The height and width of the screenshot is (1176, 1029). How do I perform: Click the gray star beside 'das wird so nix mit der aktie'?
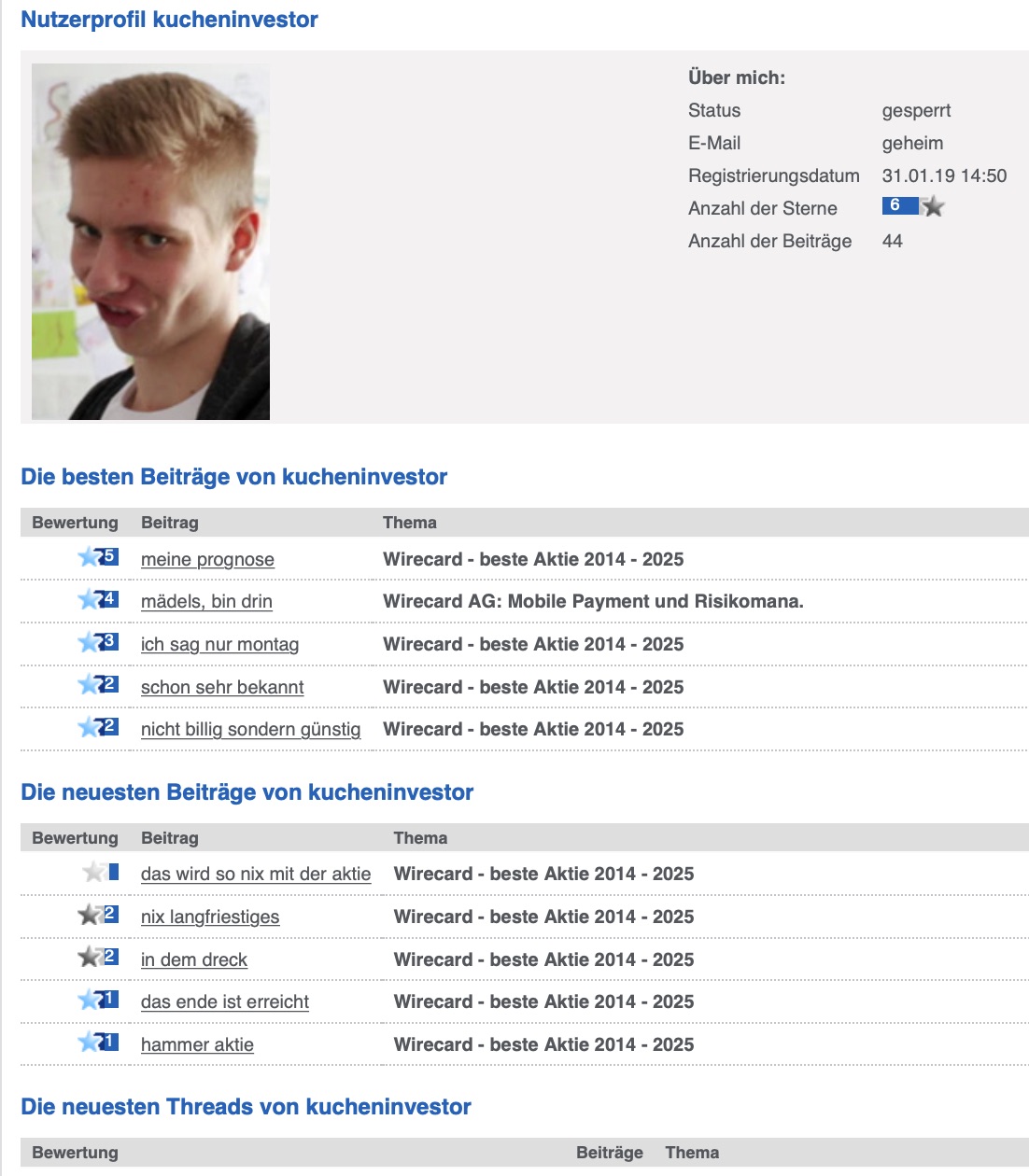[96, 872]
